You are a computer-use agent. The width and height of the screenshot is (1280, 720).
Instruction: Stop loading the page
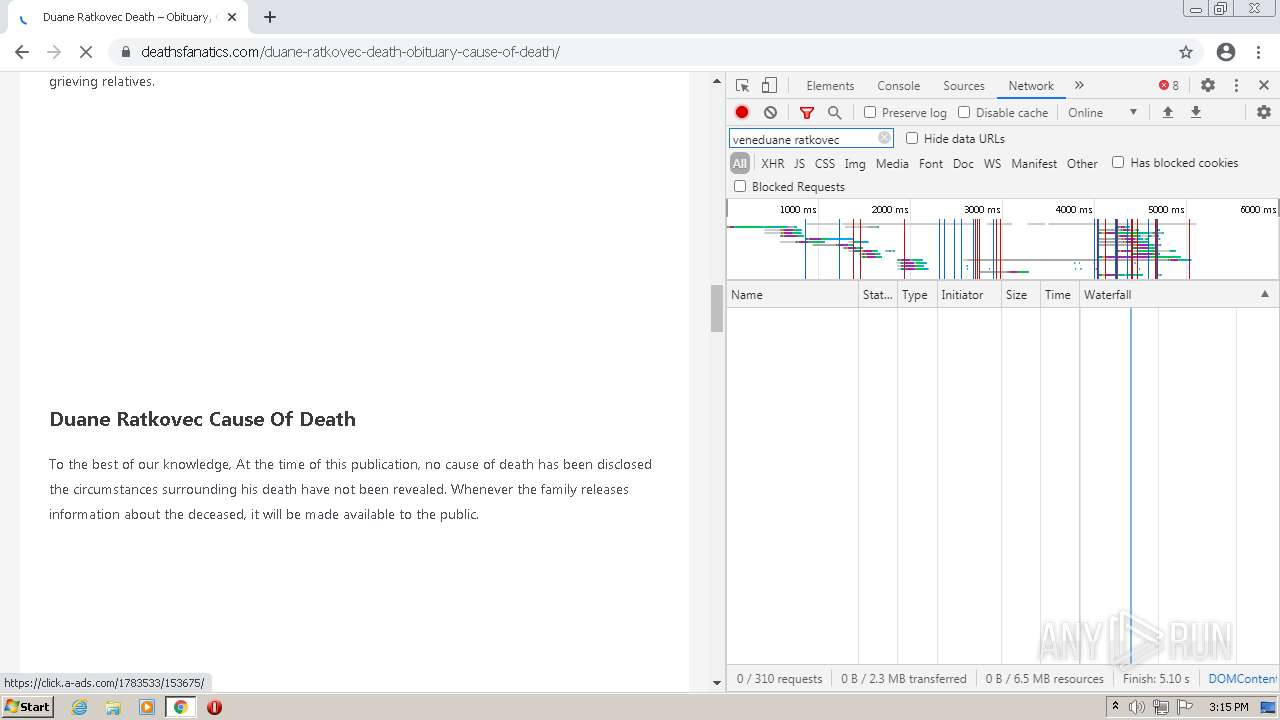(x=86, y=52)
